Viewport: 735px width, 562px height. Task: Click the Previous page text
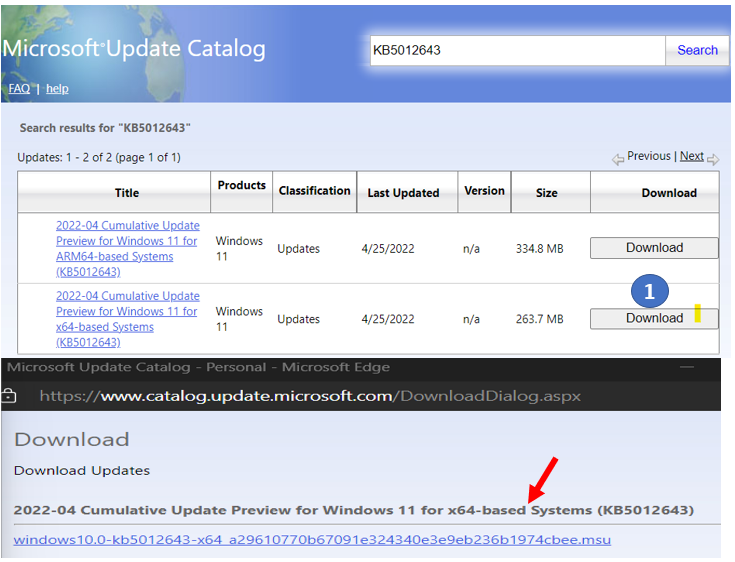(649, 156)
